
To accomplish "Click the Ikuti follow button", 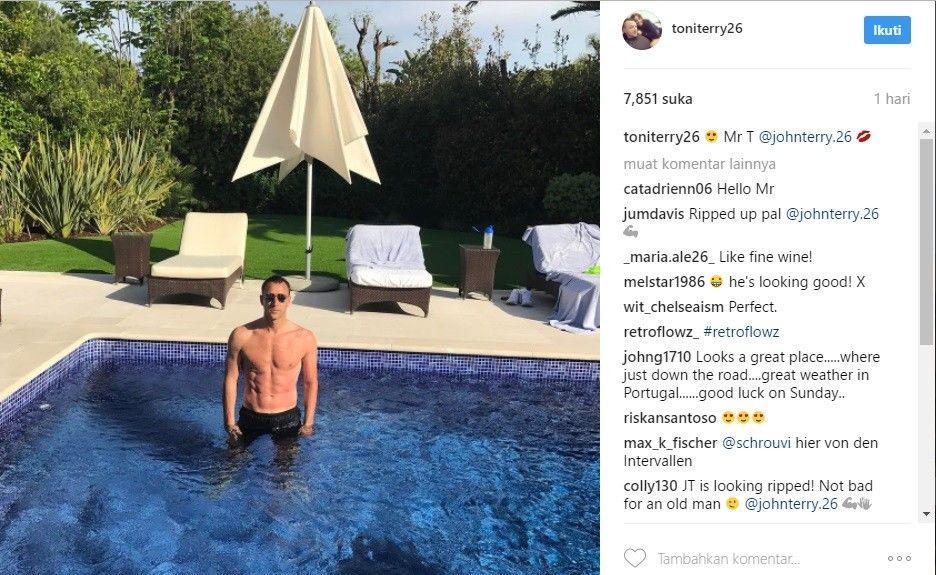I will tap(887, 30).
